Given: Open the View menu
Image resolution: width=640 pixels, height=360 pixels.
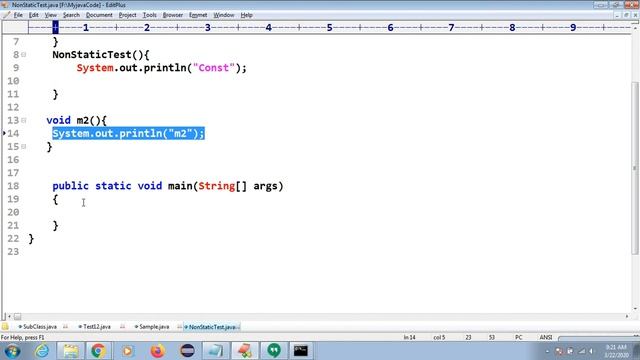Looking at the screenshot, I should (51, 15).
